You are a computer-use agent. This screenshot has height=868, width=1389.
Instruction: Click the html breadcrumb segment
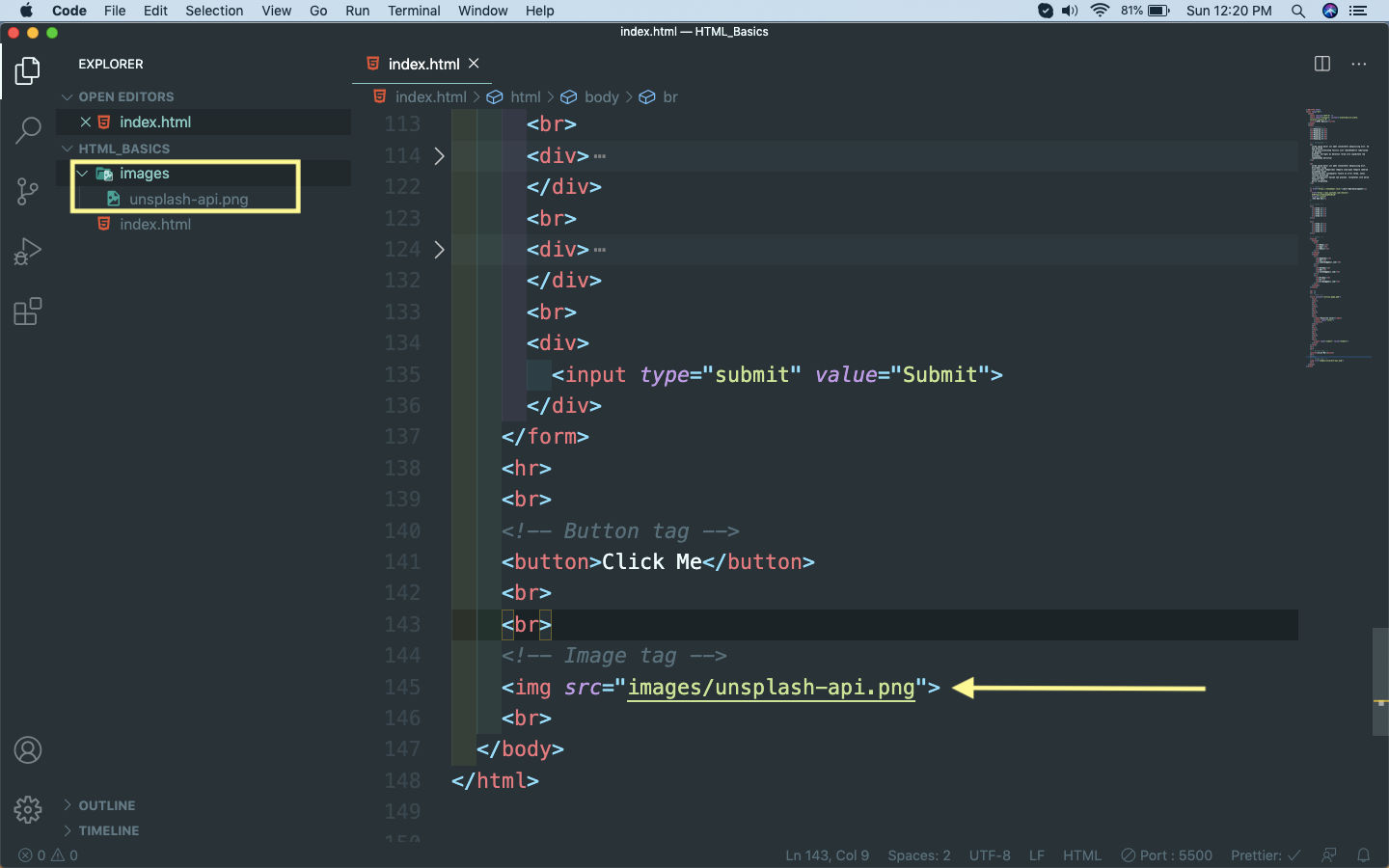[525, 97]
